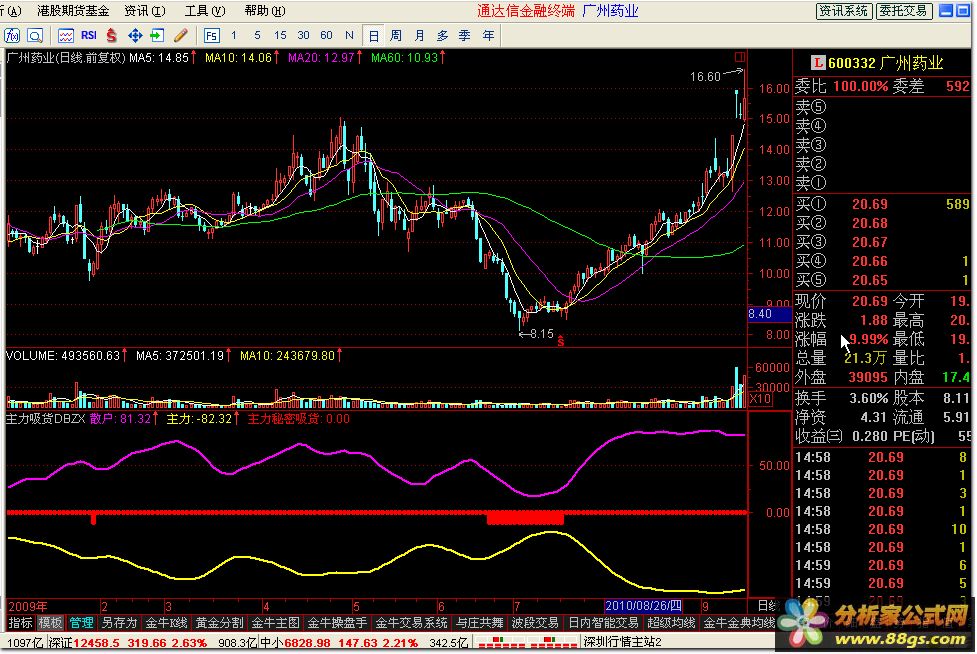Select the 日内智能交易 template tab
977x654 pixels.
[603, 622]
